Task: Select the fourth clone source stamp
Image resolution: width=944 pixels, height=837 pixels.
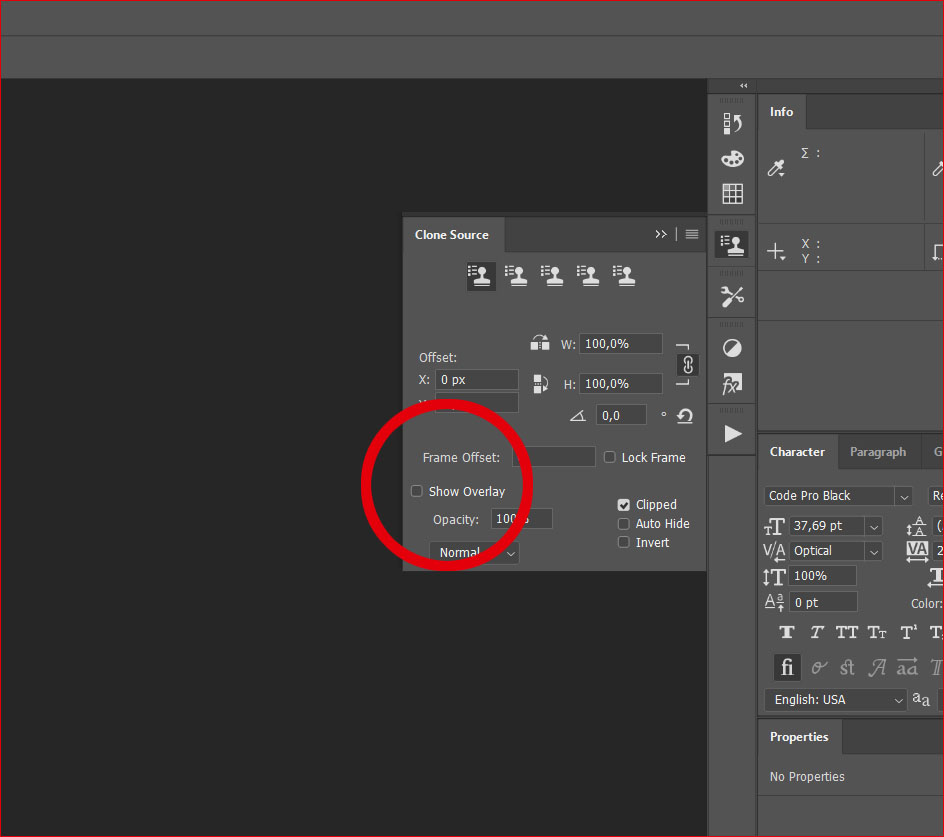Action: (588, 276)
